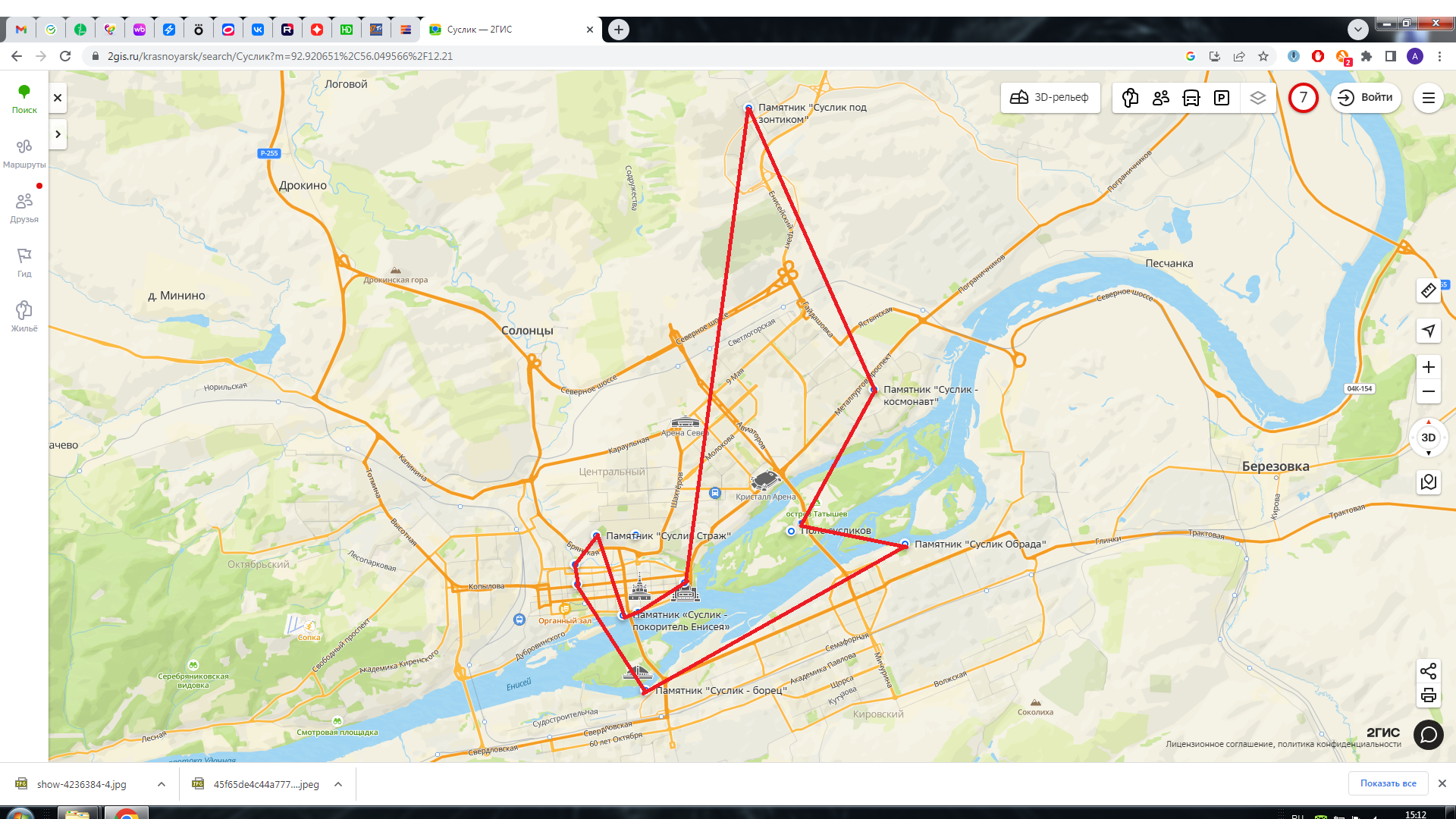Toggle the parks and trees map layer

pos(1130,98)
